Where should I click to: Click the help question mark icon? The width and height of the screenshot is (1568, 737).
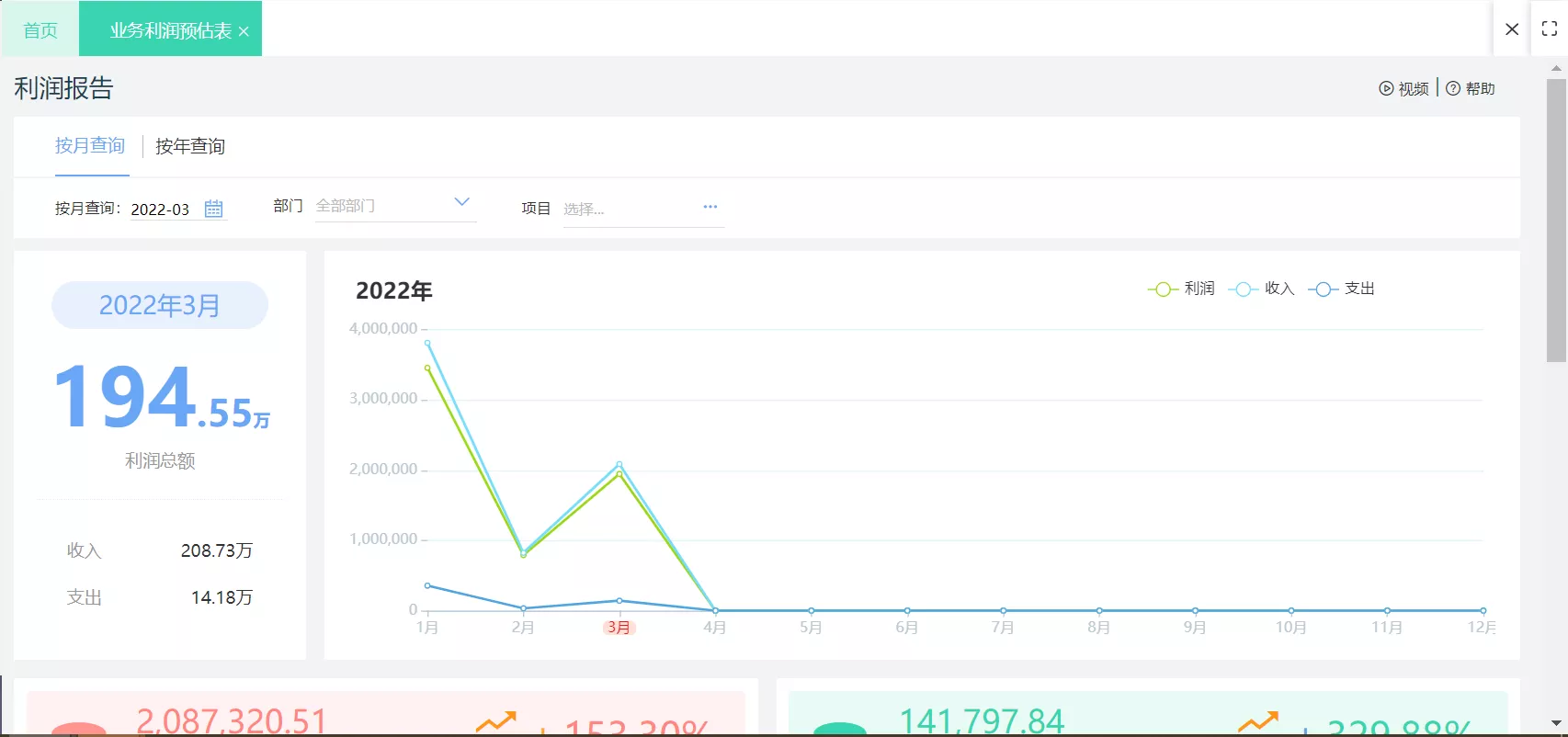click(1453, 88)
